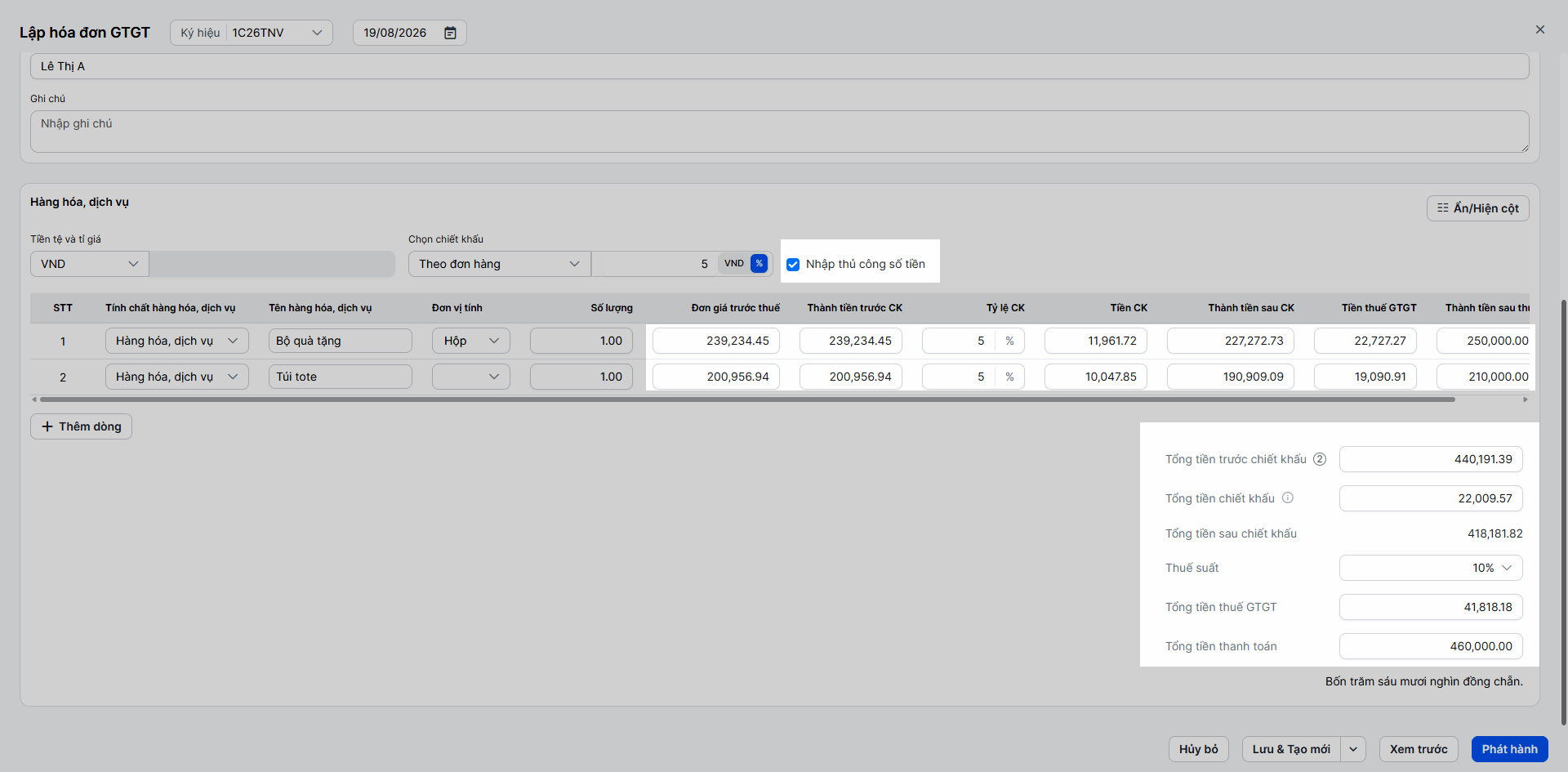Close the invoice creation dialog
This screenshot has width=1568, height=772.
coord(1540,29)
